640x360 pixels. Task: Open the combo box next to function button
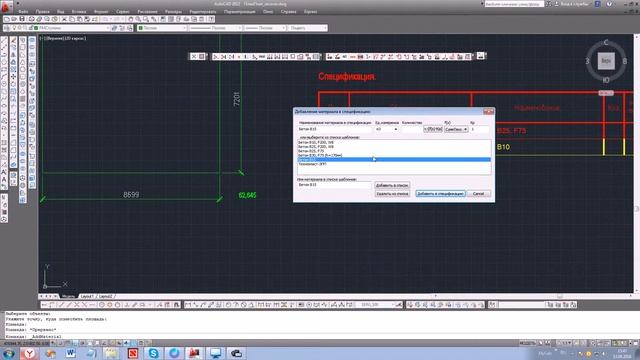coord(456,129)
